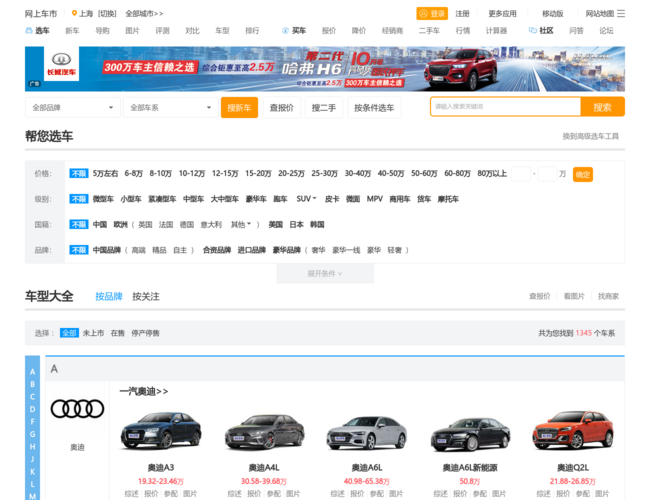This screenshot has width=650, height=500.
Task: Click the 注册 link
Action: 463,14
